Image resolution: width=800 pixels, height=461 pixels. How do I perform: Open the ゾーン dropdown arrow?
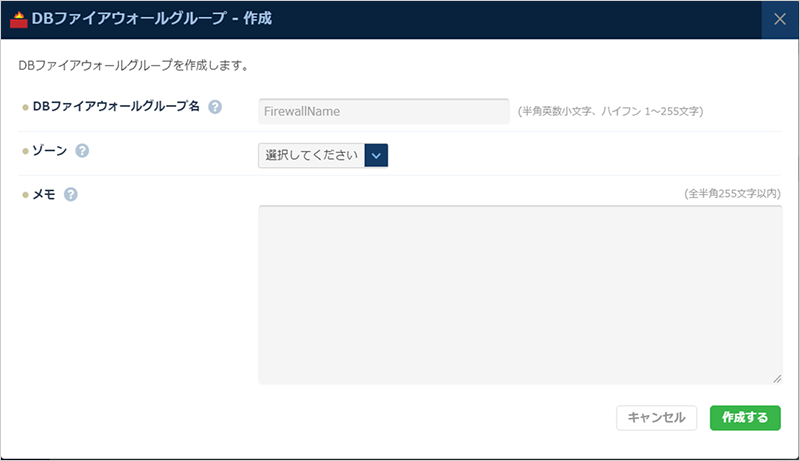(x=376, y=156)
